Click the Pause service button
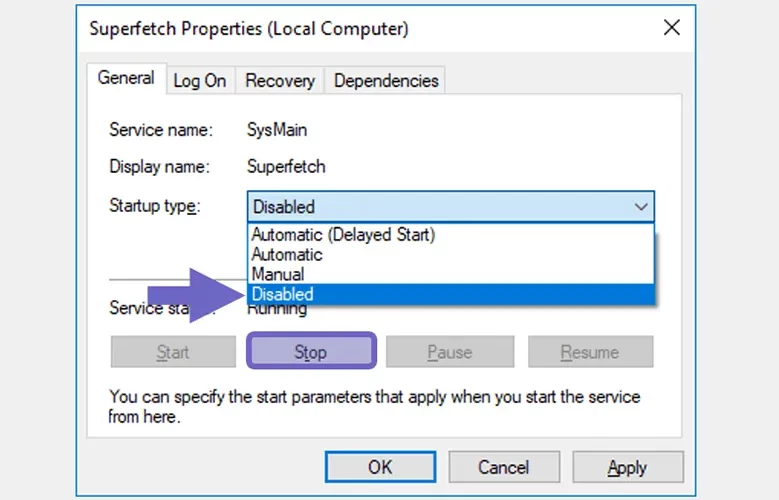The height and width of the screenshot is (500, 779). [450, 352]
